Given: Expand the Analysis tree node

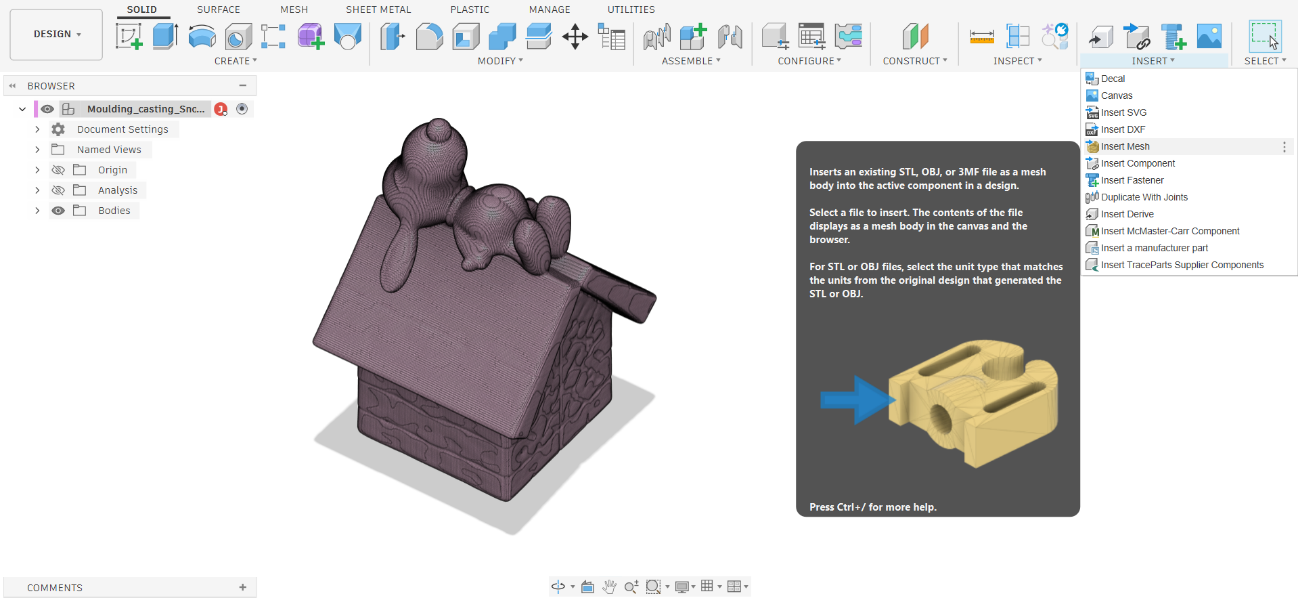Looking at the screenshot, I should pyautogui.click(x=37, y=190).
